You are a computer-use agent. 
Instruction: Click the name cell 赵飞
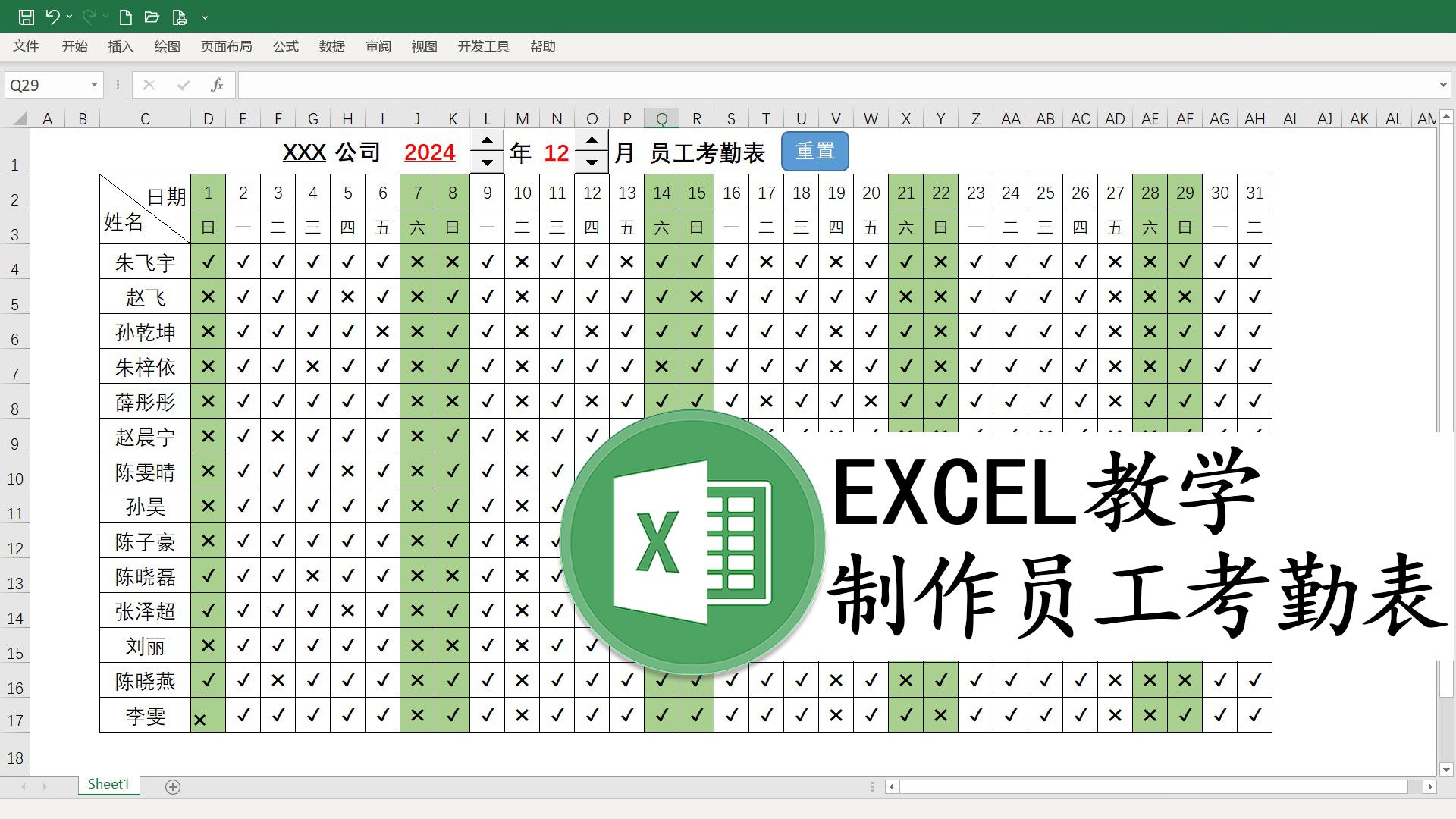tap(145, 297)
